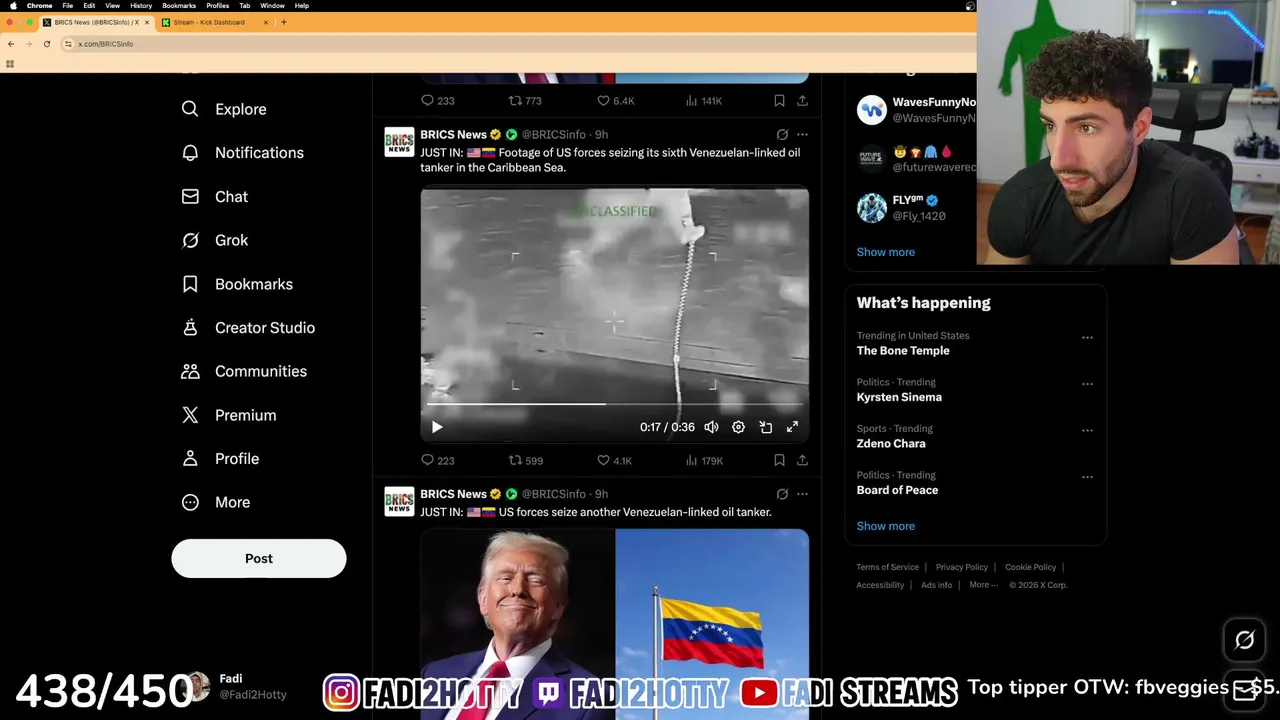The height and width of the screenshot is (720, 1280).
Task: Mute the tanker video audio
Action: (x=711, y=427)
